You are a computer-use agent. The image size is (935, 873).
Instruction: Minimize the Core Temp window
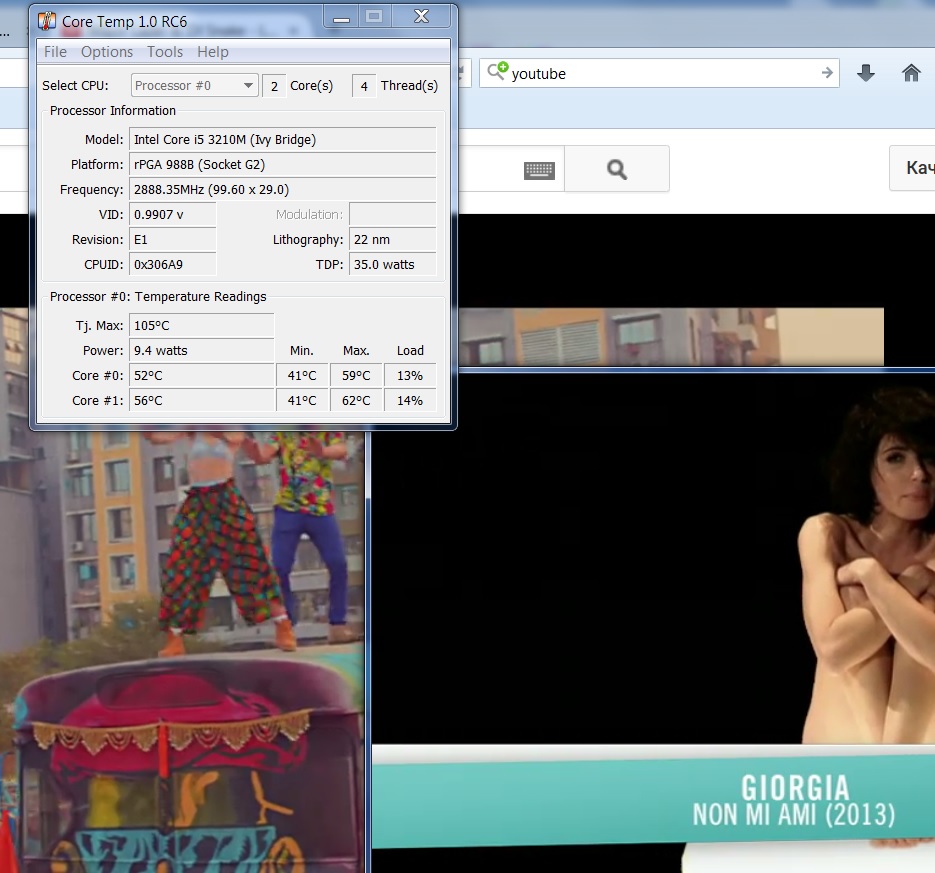coord(342,18)
